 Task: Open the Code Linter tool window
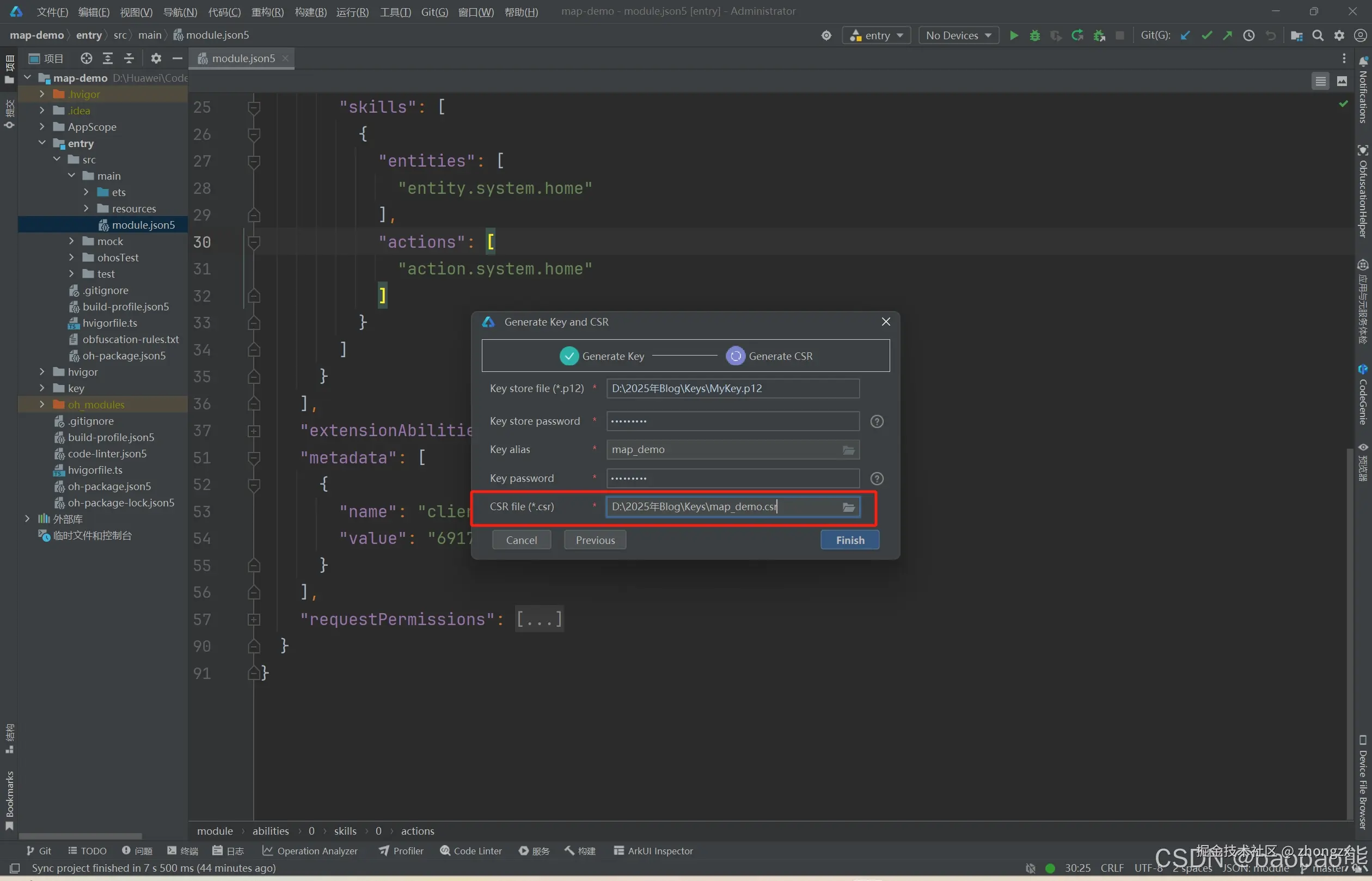(471, 851)
